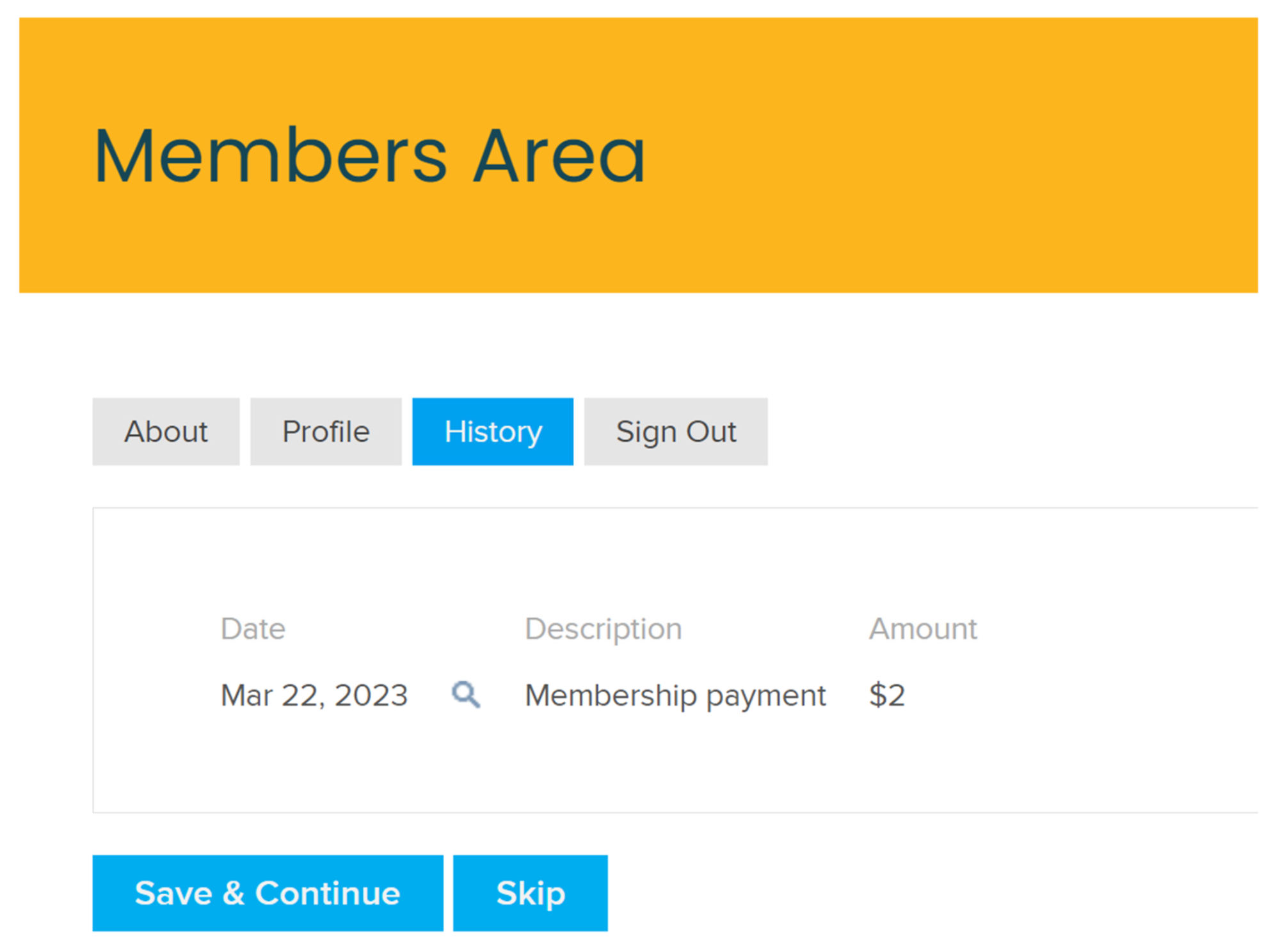Click the word "Area" in the heading

[x=558, y=157]
